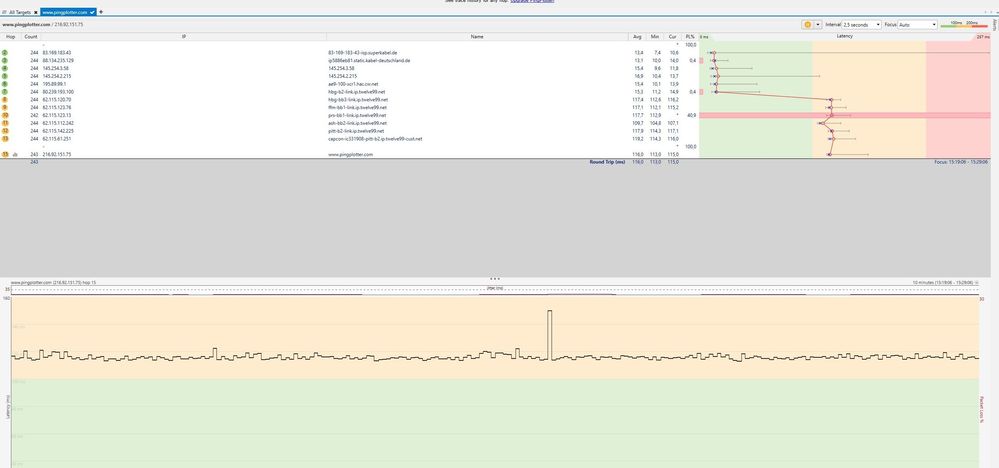The height and width of the screenshot is (468, 999).
Task: Click name ffm-bb1-link.ip.twelve99.net
Action: point(357,107)
